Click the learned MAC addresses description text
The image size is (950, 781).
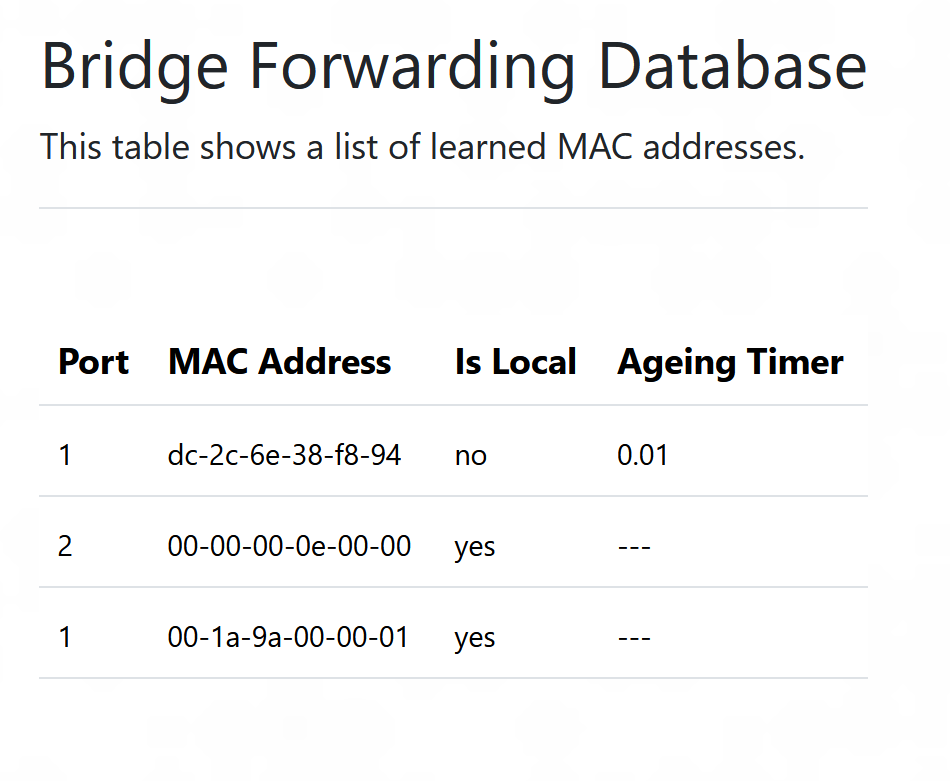(422, 147)
